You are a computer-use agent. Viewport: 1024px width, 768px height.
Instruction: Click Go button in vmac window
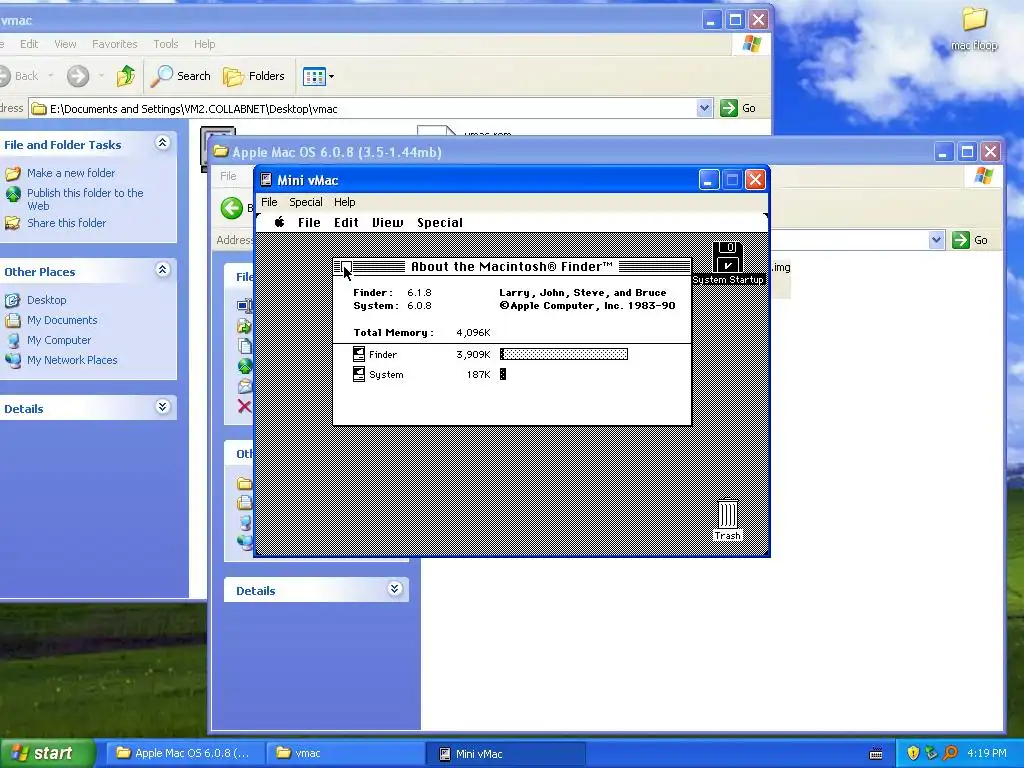pos(738,108)
